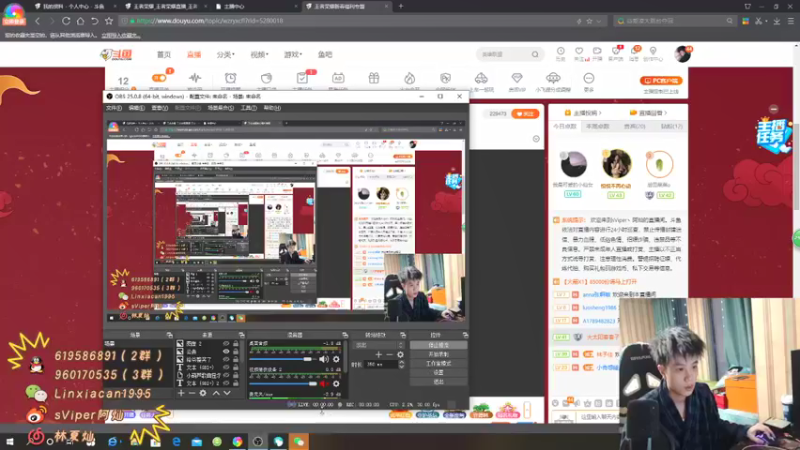
Task: Toggle visibility of fourth source in OBS list
Action: tap(226, 367)
